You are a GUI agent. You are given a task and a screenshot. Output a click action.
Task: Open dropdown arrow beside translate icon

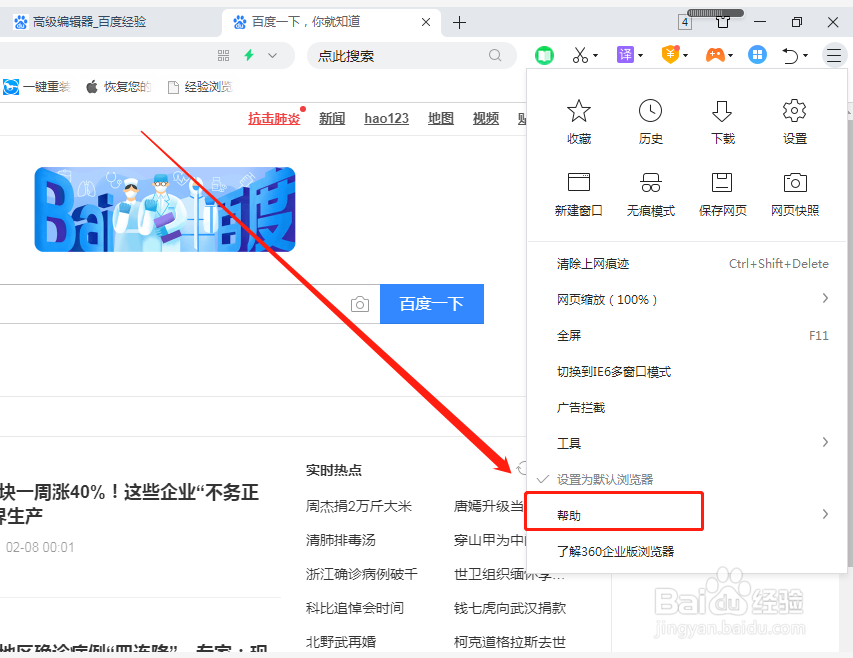click(x=641, y=55)
